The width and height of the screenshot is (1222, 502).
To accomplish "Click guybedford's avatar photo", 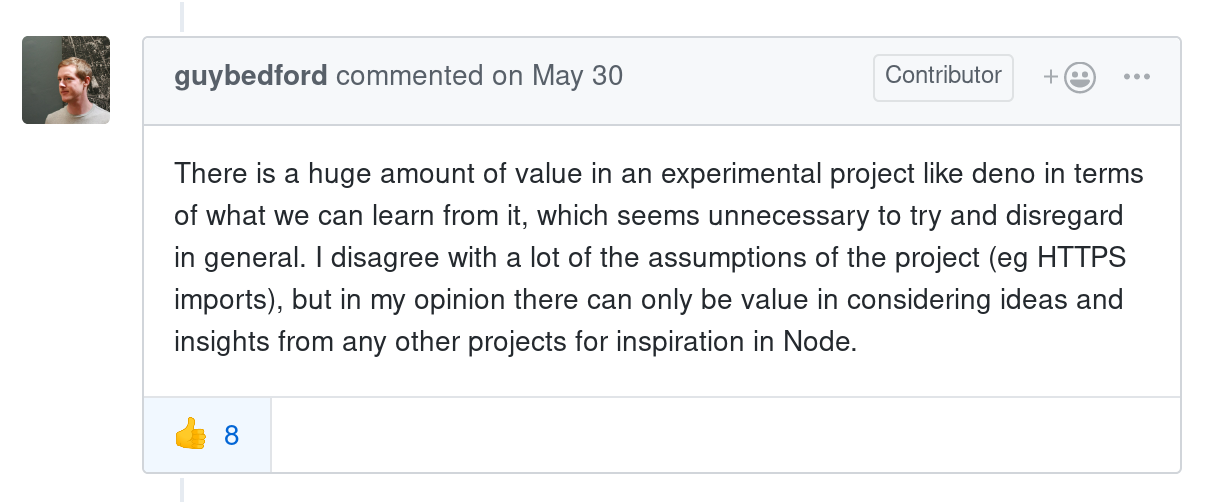I will pos(66,80).
